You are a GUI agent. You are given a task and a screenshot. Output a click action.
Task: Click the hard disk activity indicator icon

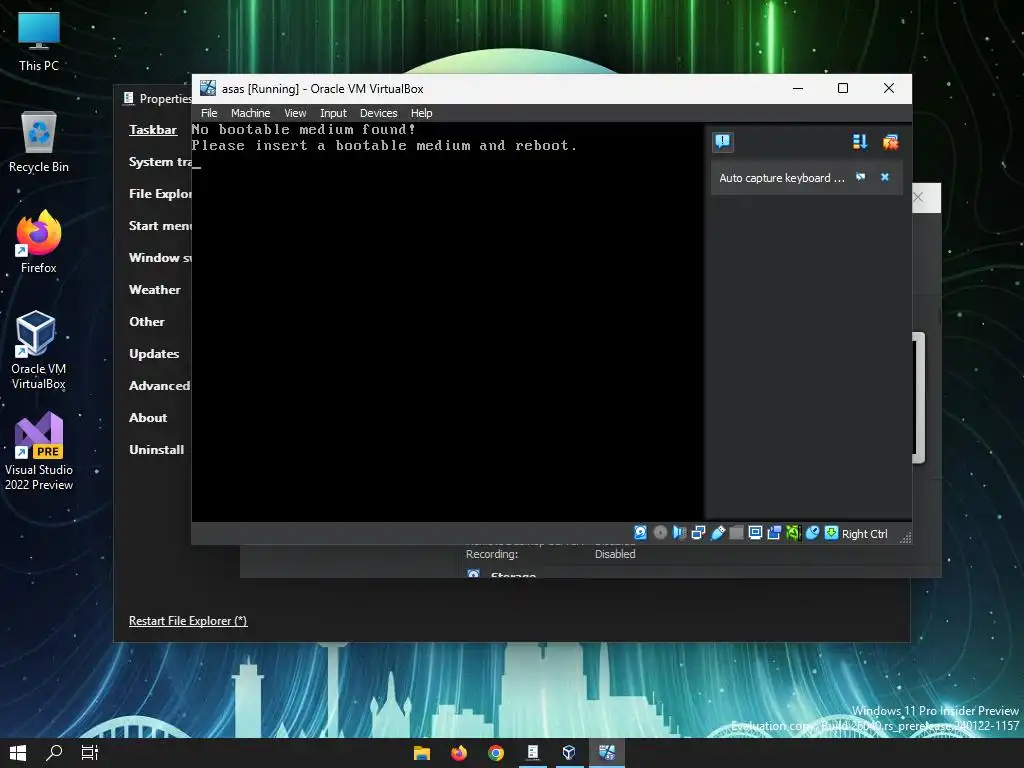pyautogui.click(x=640, y=533)
